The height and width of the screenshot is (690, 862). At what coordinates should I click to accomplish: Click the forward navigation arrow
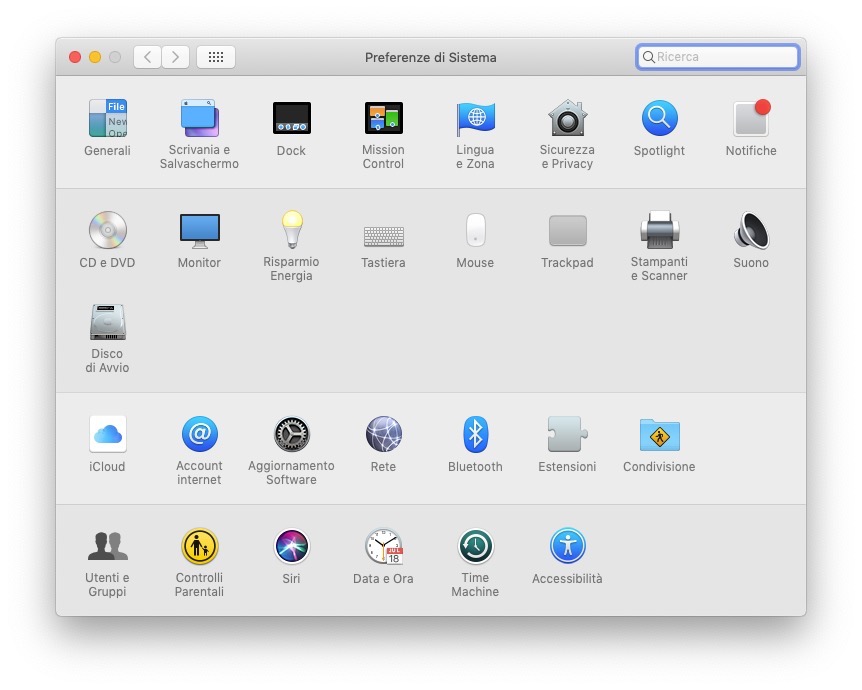tap(176, 57)
